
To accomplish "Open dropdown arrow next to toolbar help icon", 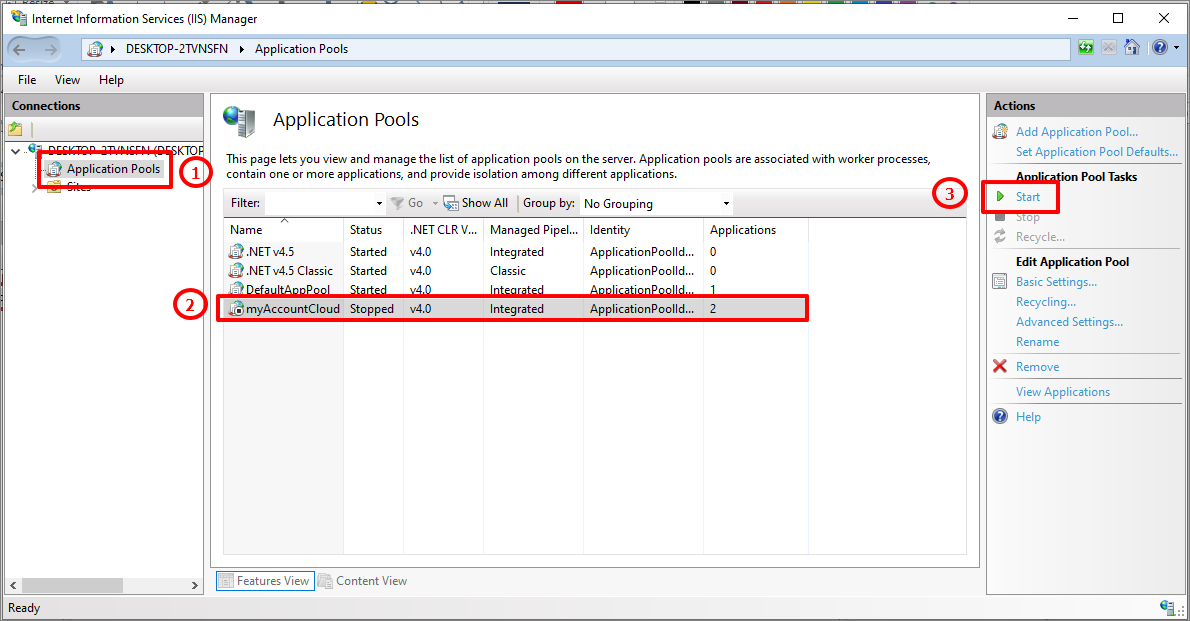I will click(x=1176, y=48).
